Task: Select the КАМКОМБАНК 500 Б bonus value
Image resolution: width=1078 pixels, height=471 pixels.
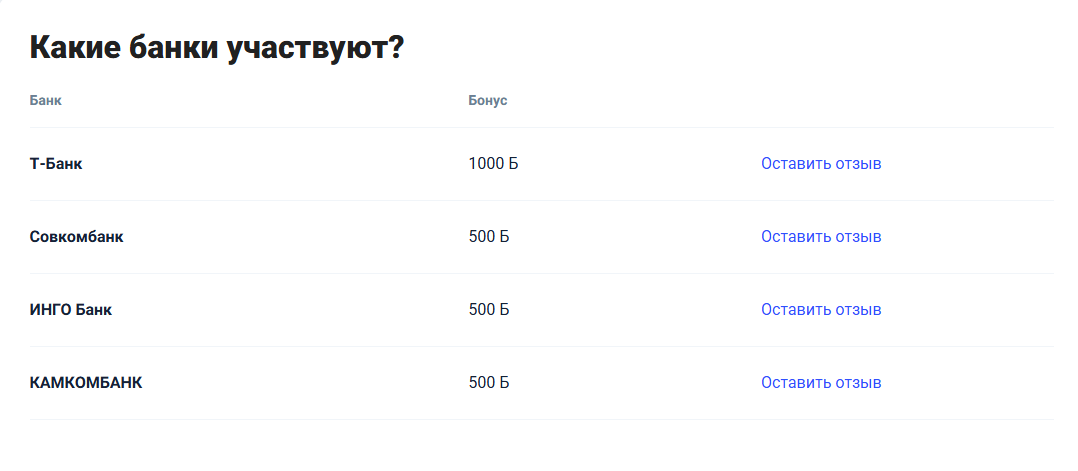Action: (489, 383)
